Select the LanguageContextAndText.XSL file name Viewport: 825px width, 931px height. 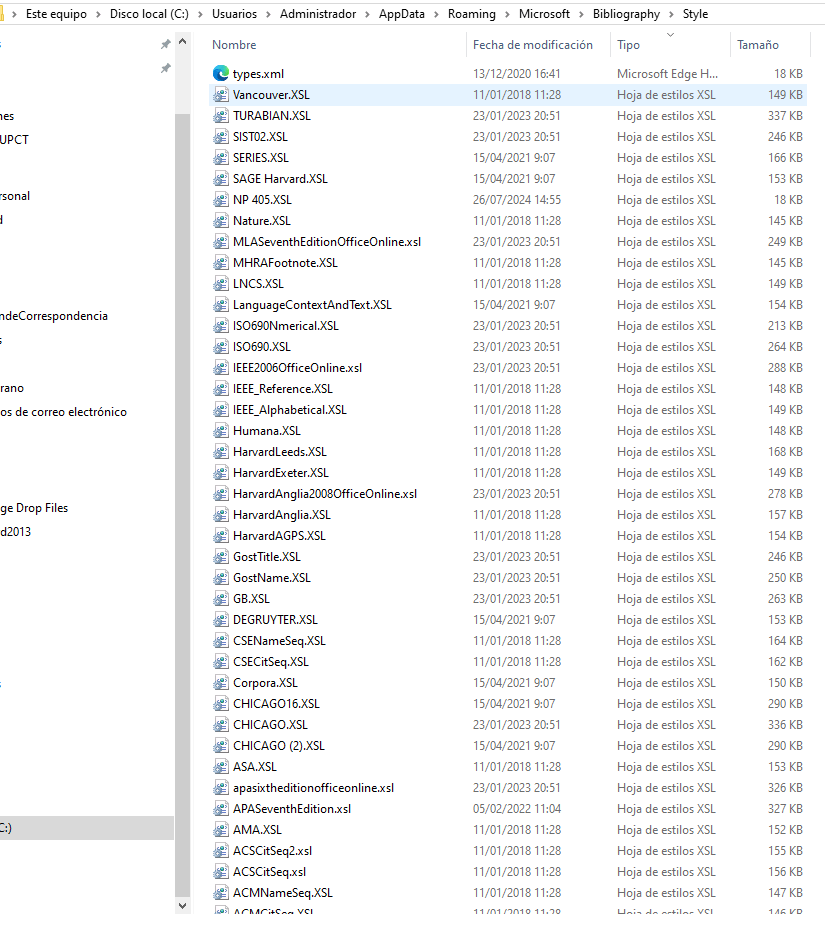(312, 305)
